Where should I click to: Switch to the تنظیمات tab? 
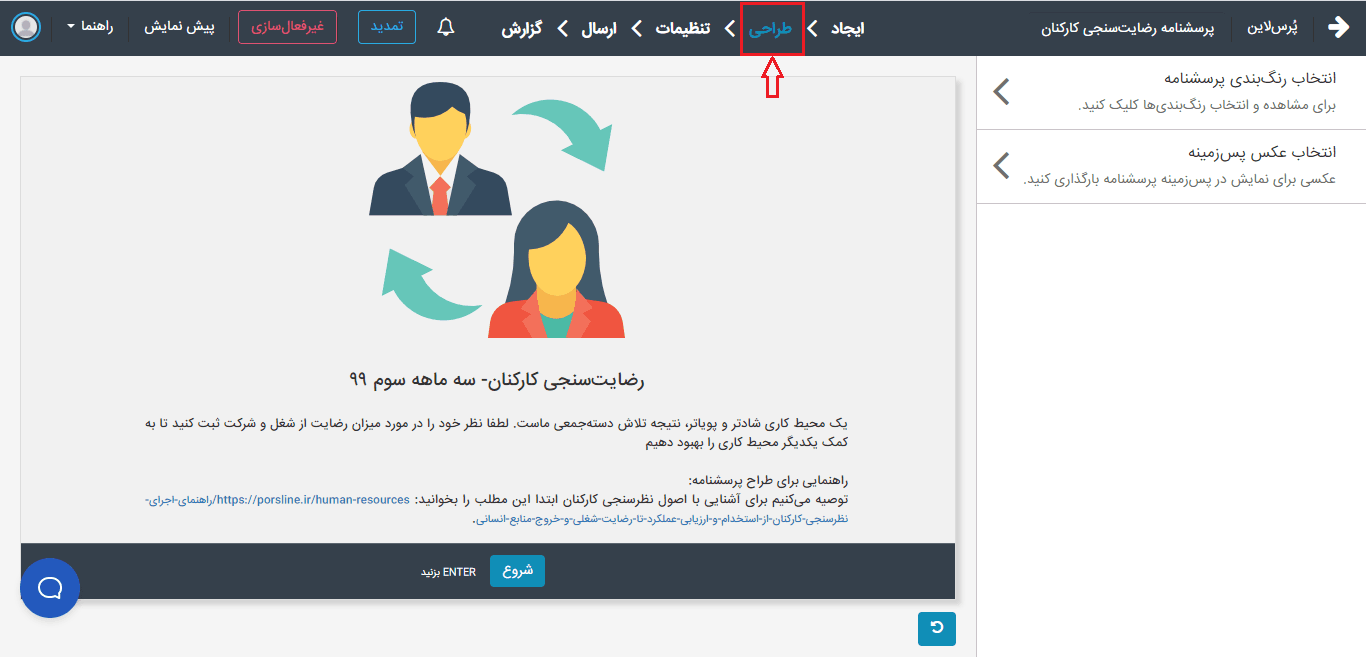[683, 28]
